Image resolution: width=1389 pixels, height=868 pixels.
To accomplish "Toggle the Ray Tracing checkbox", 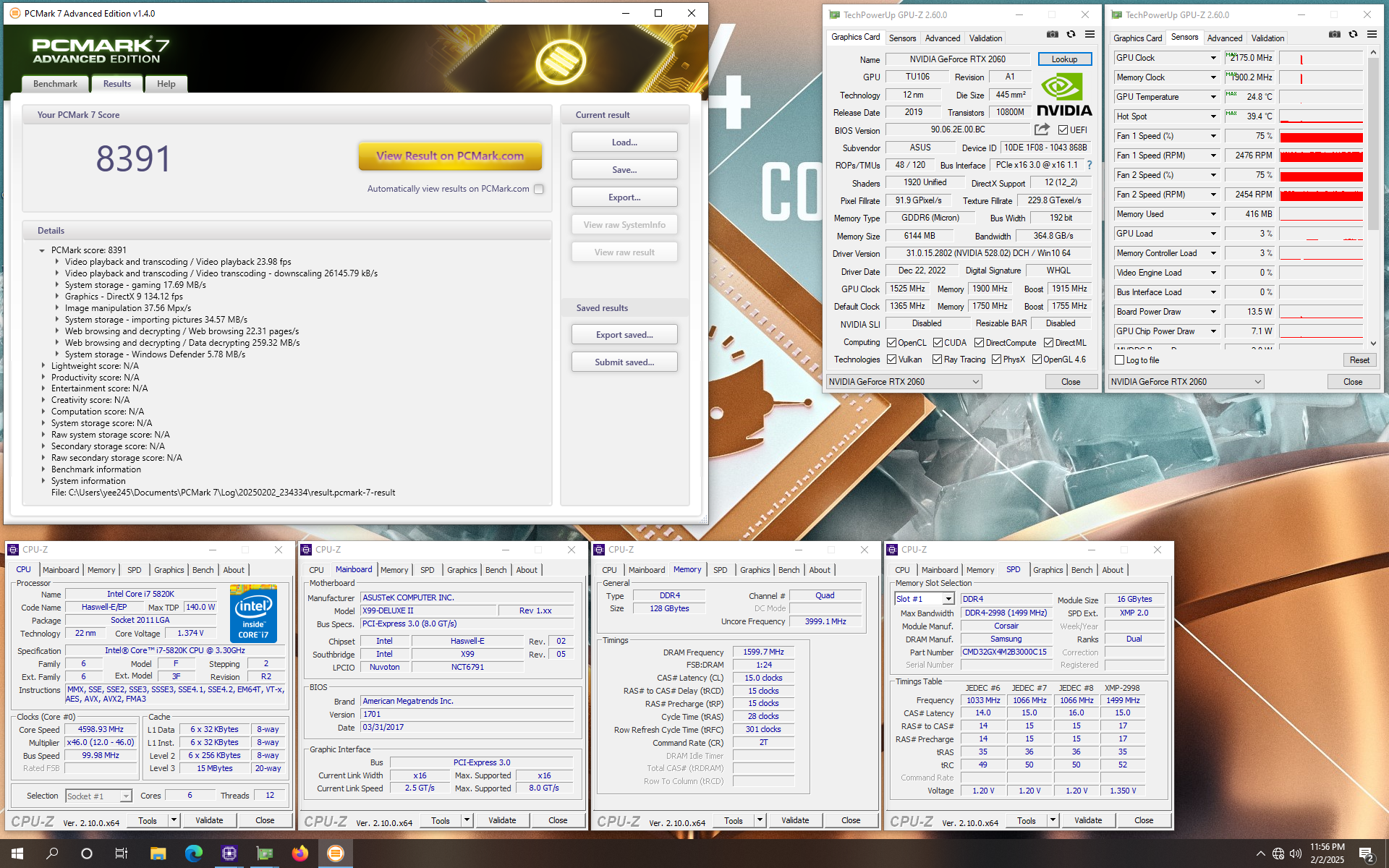I will (938, 359).
